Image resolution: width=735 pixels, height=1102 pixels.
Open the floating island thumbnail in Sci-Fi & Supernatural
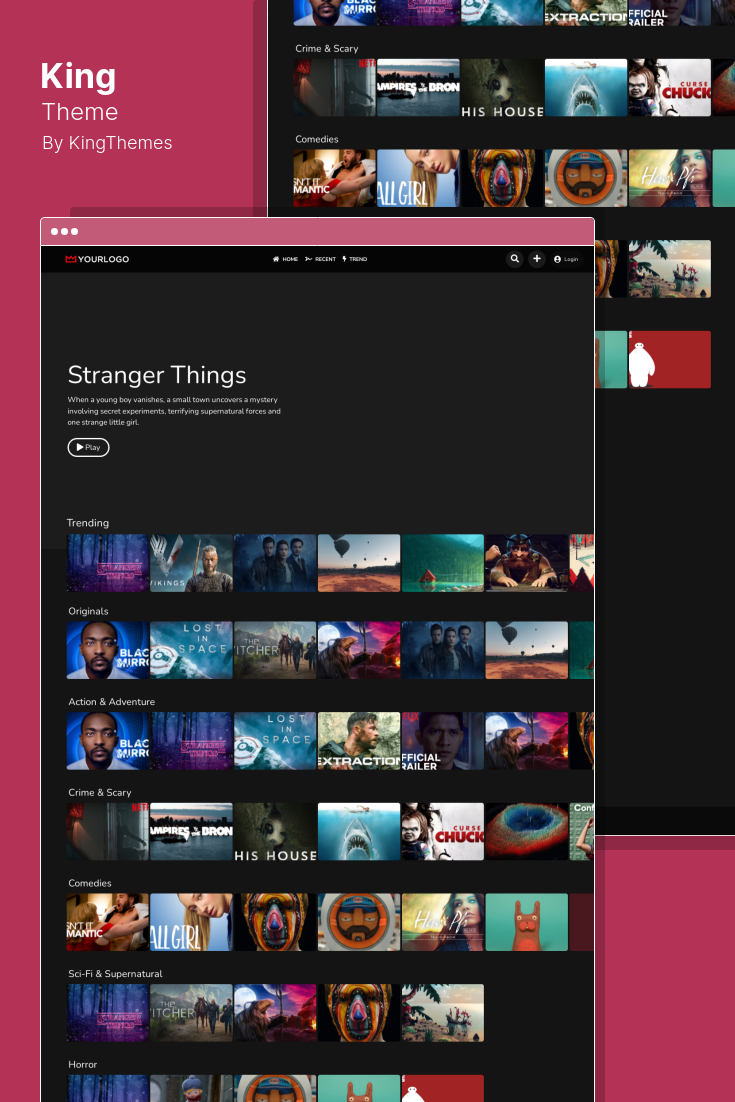point(443,1013)
